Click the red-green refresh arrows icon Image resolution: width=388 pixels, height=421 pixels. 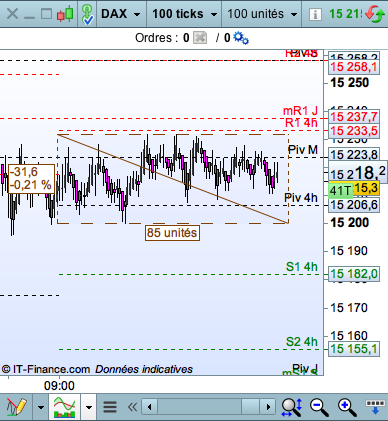[x=375, y=14]
